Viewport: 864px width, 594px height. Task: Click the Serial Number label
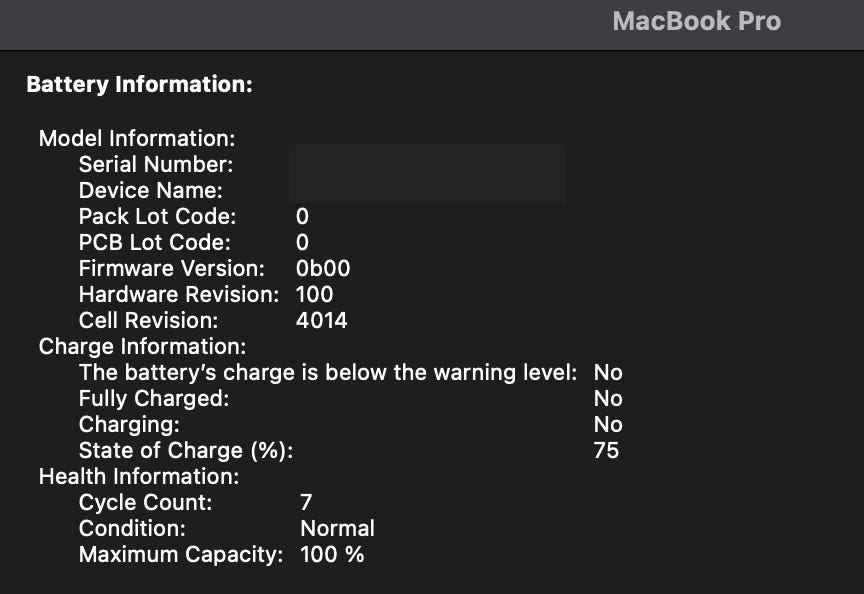click(156, 164)
